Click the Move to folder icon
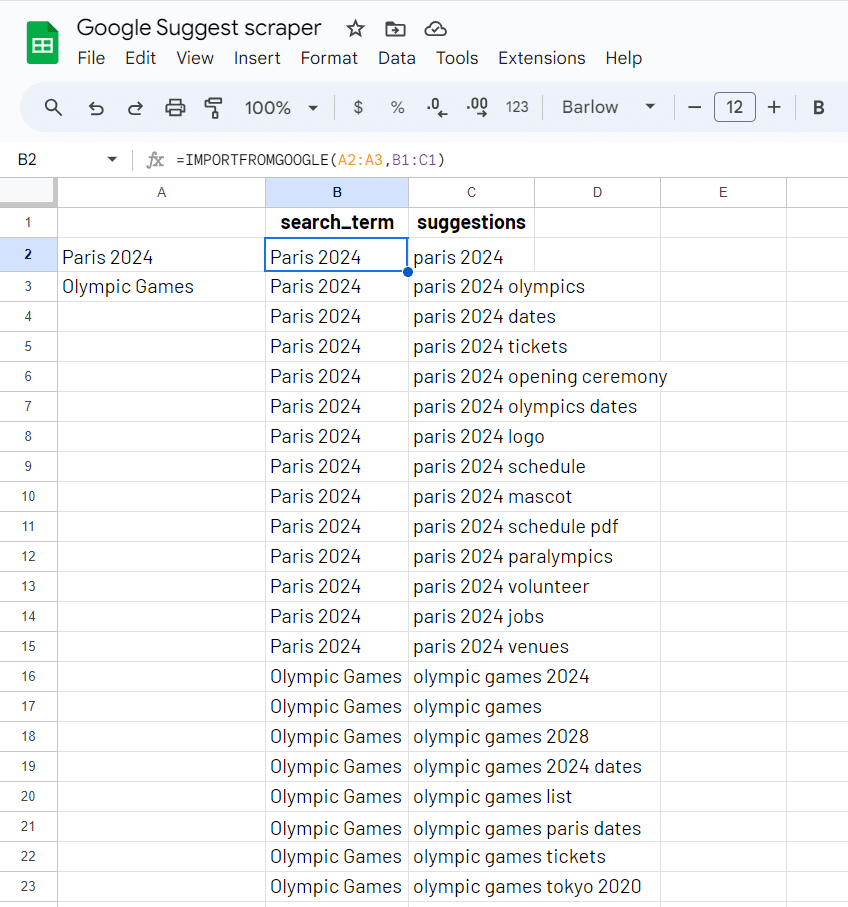 [x=395, y=28]
